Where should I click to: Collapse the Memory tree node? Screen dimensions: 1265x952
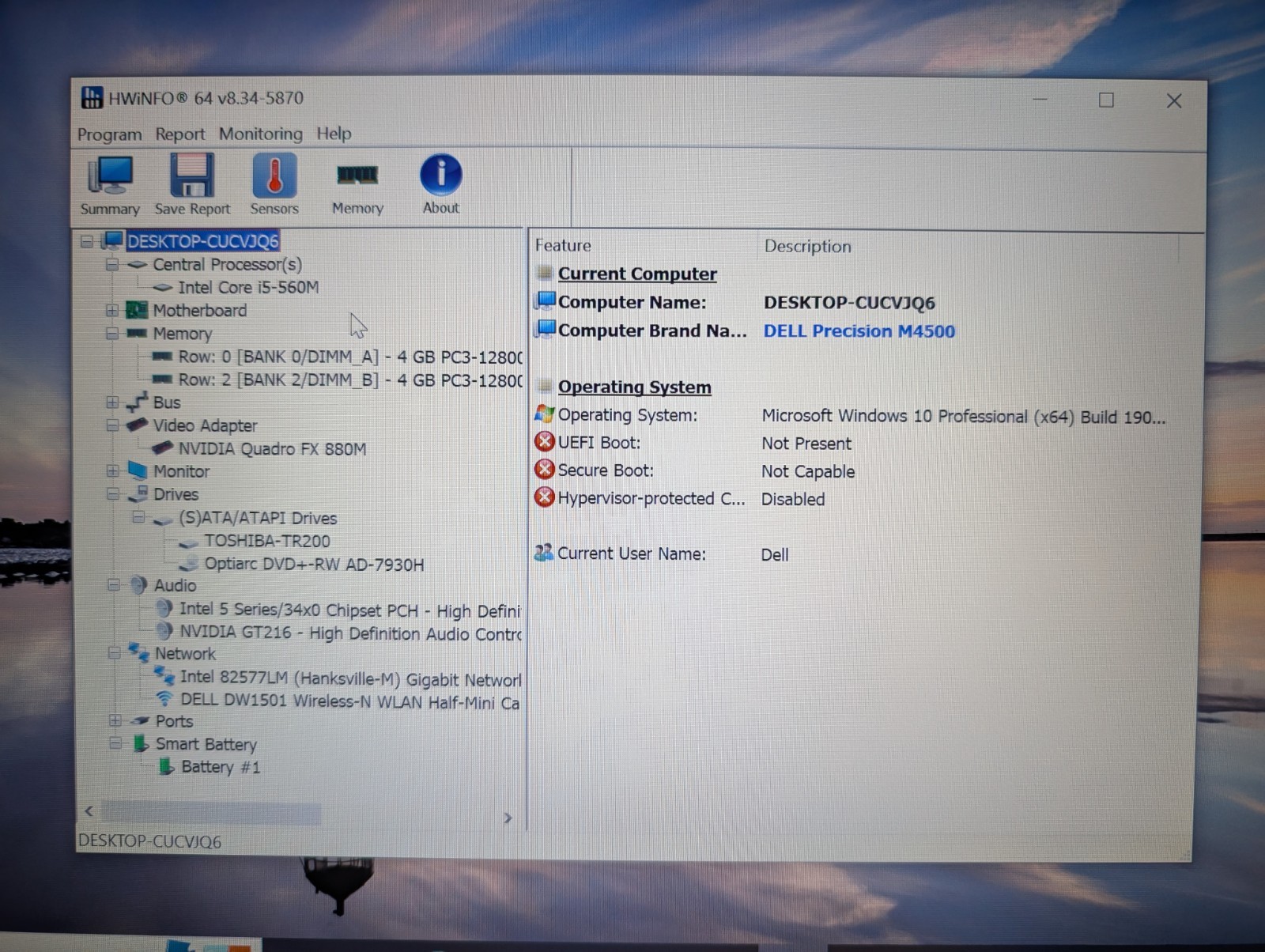pyautogui.click(x=112, y=333)
